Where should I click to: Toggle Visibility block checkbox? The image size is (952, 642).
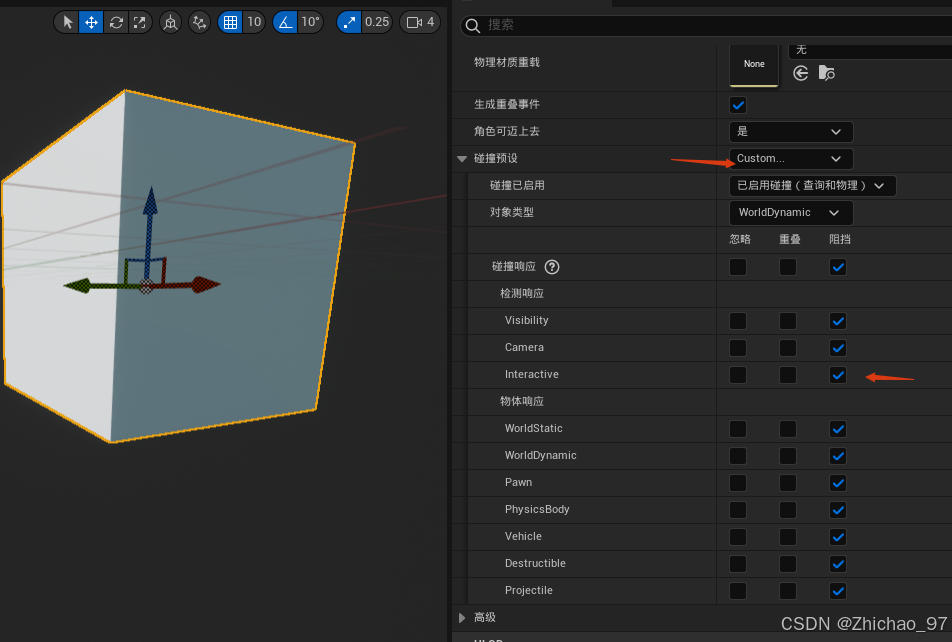pyautogui.click(x=838, y=321)
